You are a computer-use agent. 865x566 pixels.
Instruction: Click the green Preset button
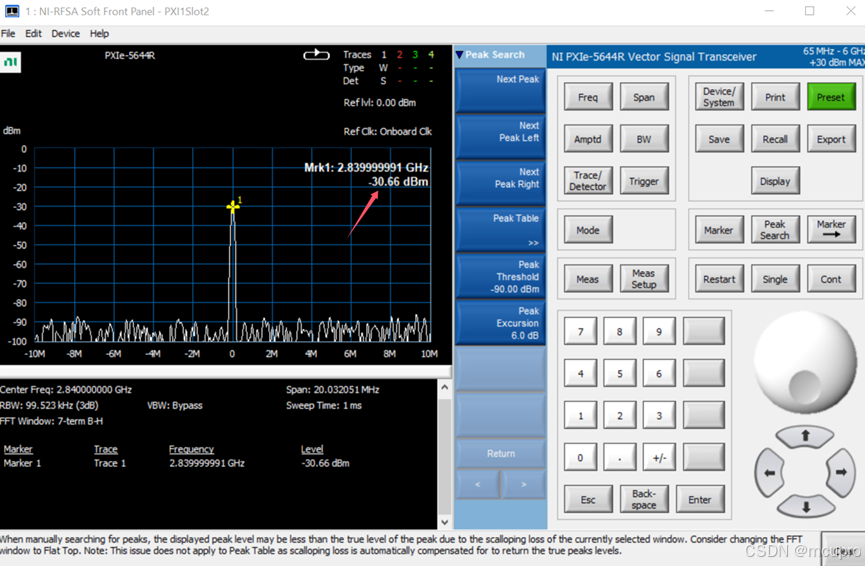(831, 97)
